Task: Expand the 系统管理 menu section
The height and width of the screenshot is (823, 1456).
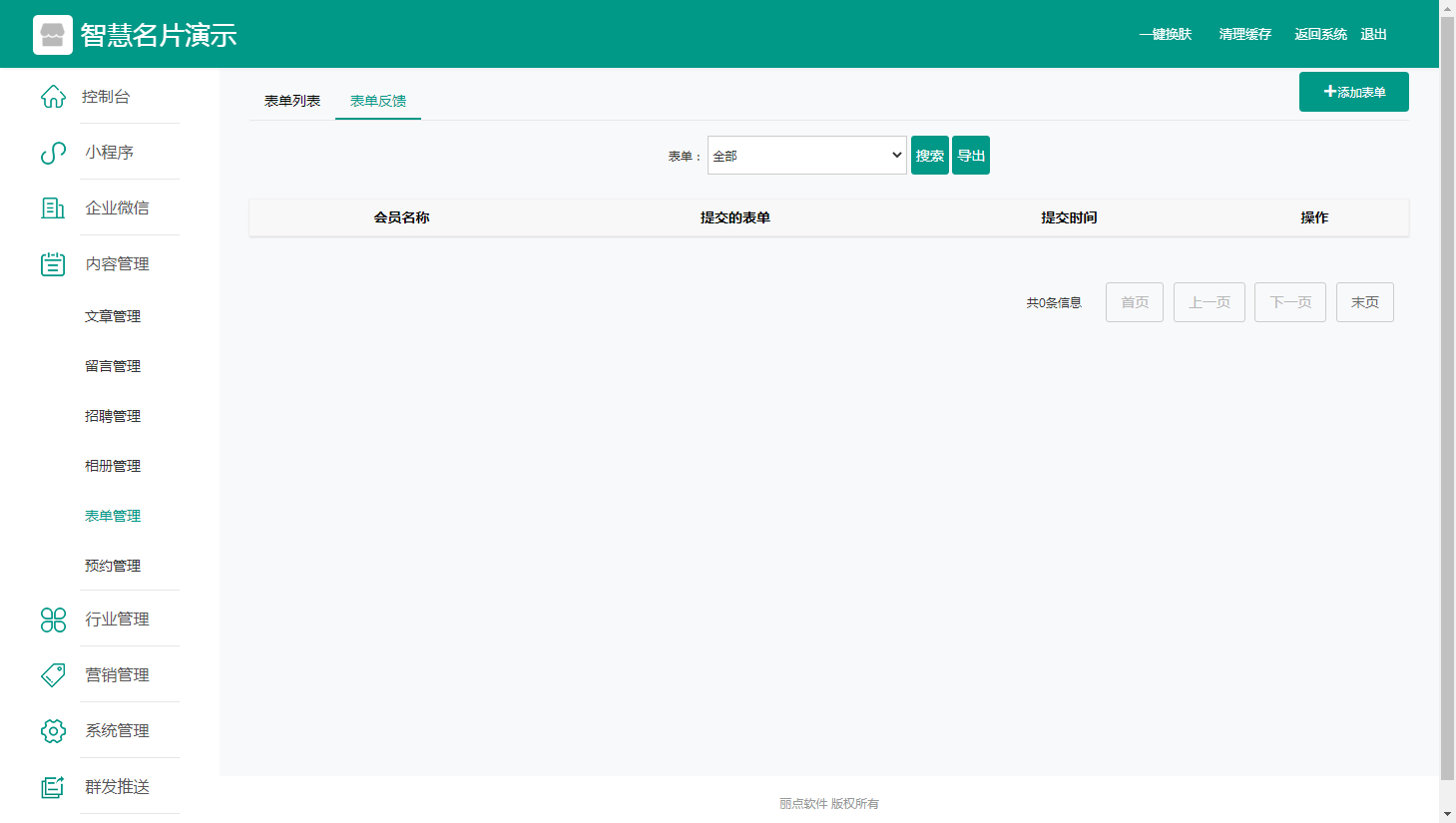Action: 117,730
